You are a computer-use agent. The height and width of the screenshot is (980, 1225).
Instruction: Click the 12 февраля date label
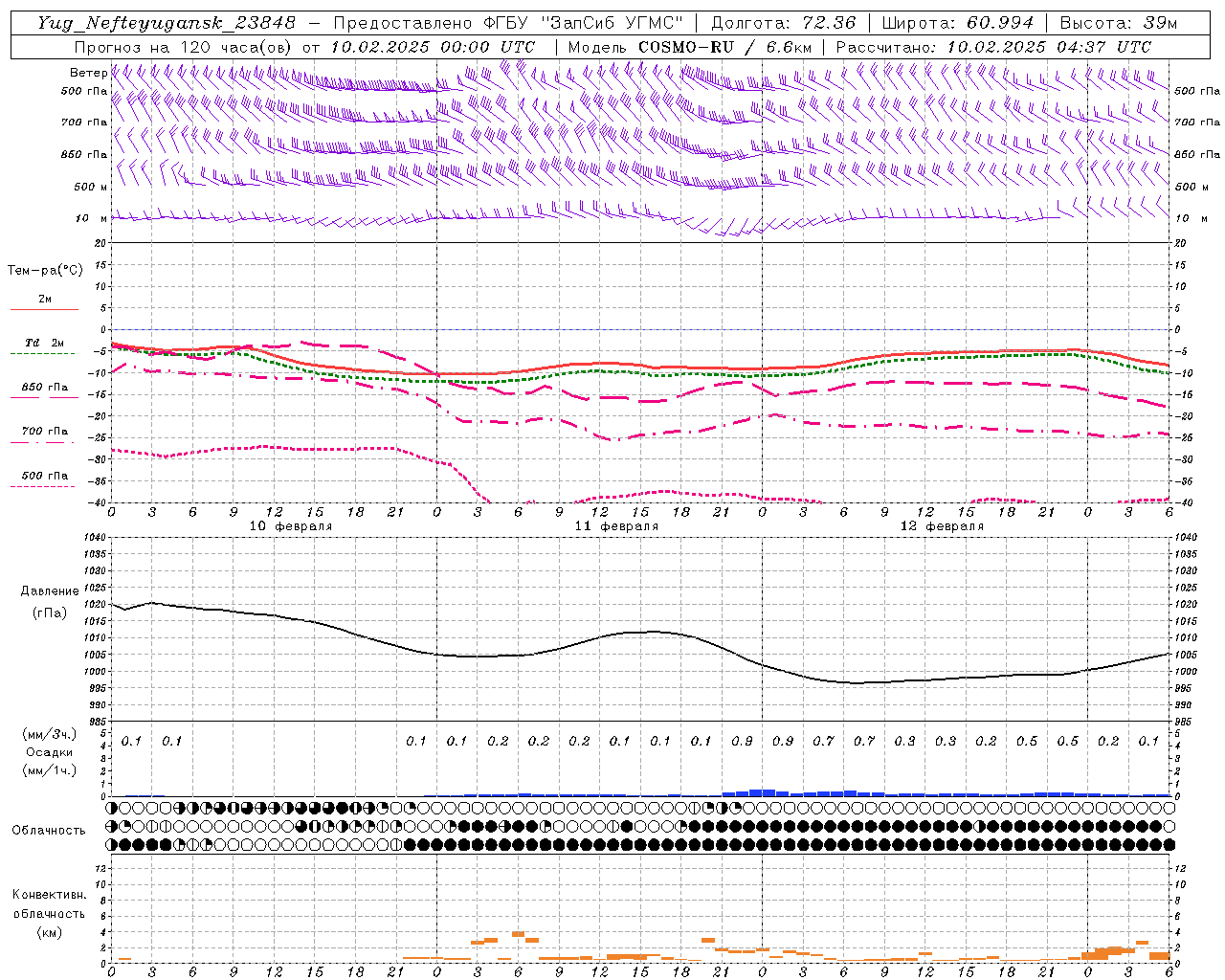(x=942, y=526)
